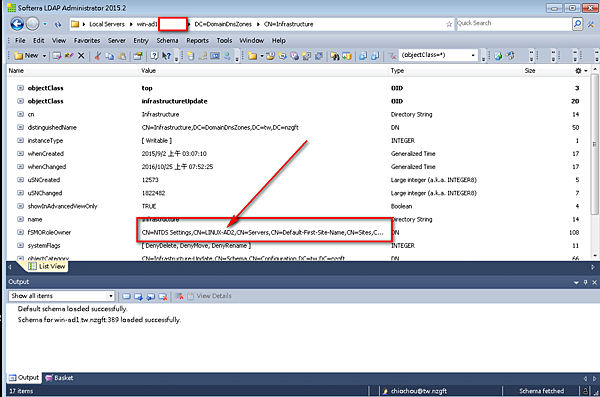Viewport: 600px width, 397px height.
Task: Open the View menu
Action: 59,40
